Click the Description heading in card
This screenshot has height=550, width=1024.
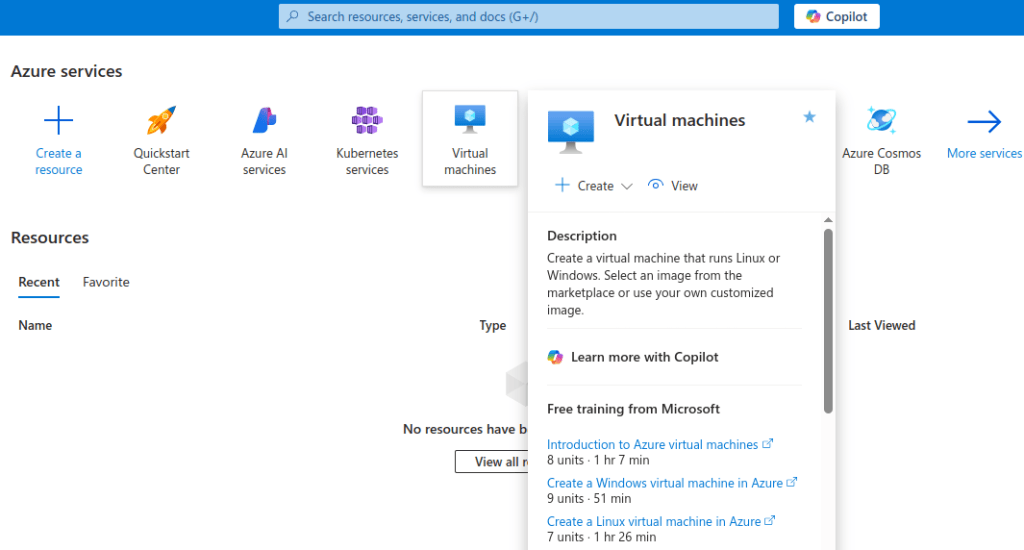coord(582,236)
